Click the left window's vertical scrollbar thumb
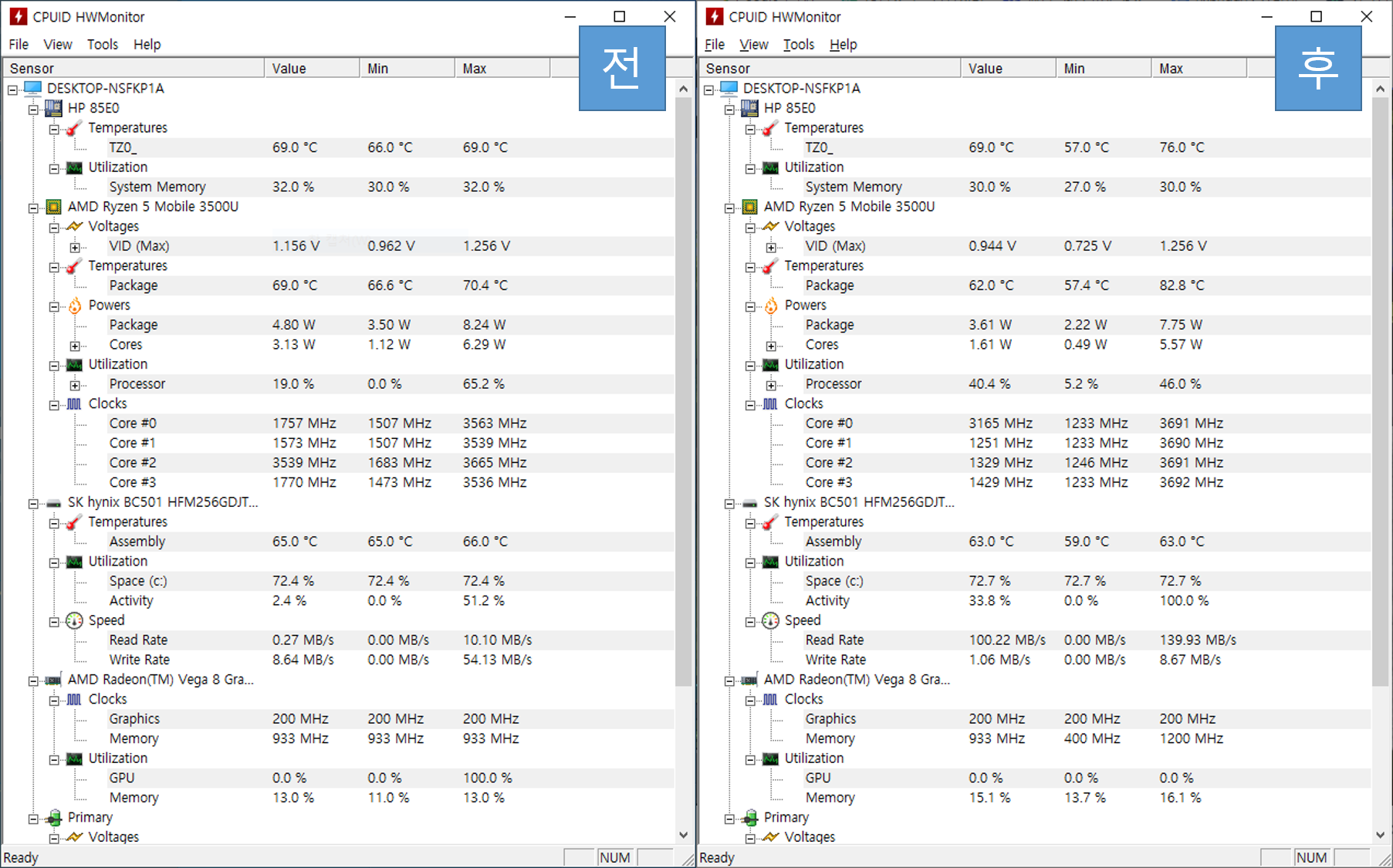1393x868 pixels. pos(683,392)
